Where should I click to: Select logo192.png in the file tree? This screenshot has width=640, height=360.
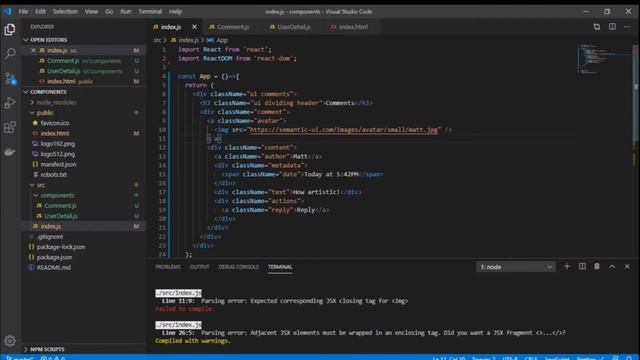(x=84, y=144)
